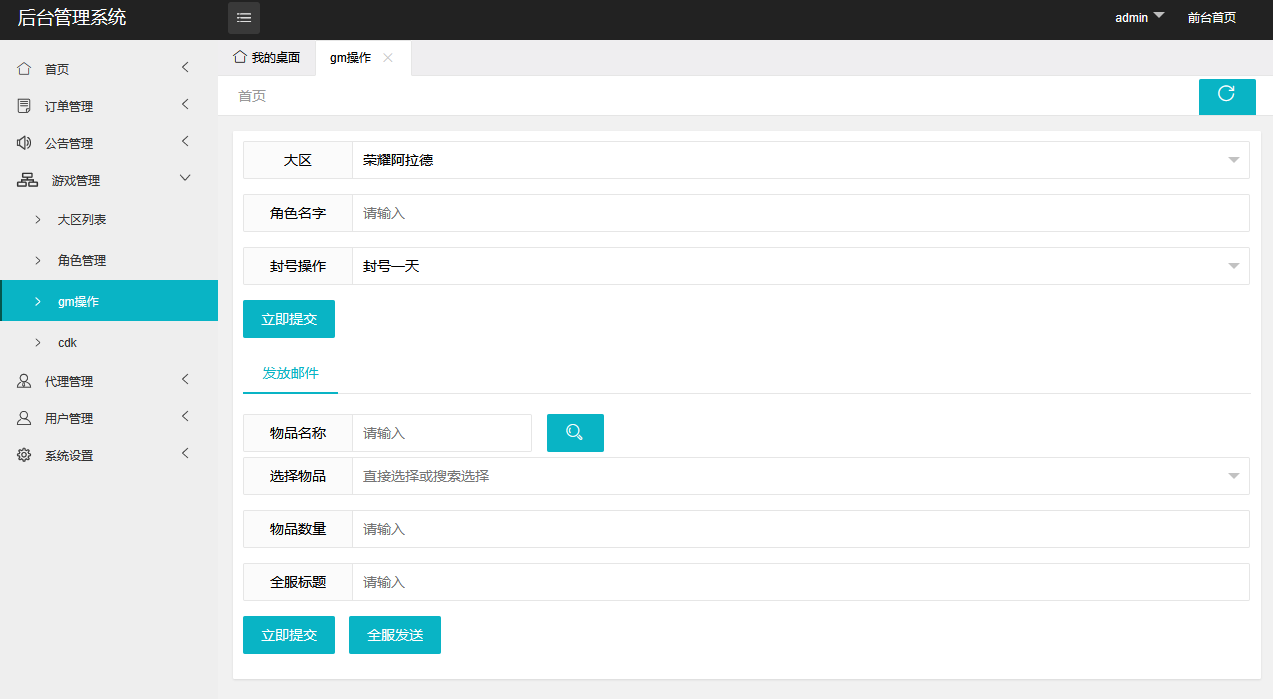Open the 系统设置 settings gear icon
Image resolution: width=1273 pixels, height=699 pixels.
pyautogui.click(x=23, y=454)
